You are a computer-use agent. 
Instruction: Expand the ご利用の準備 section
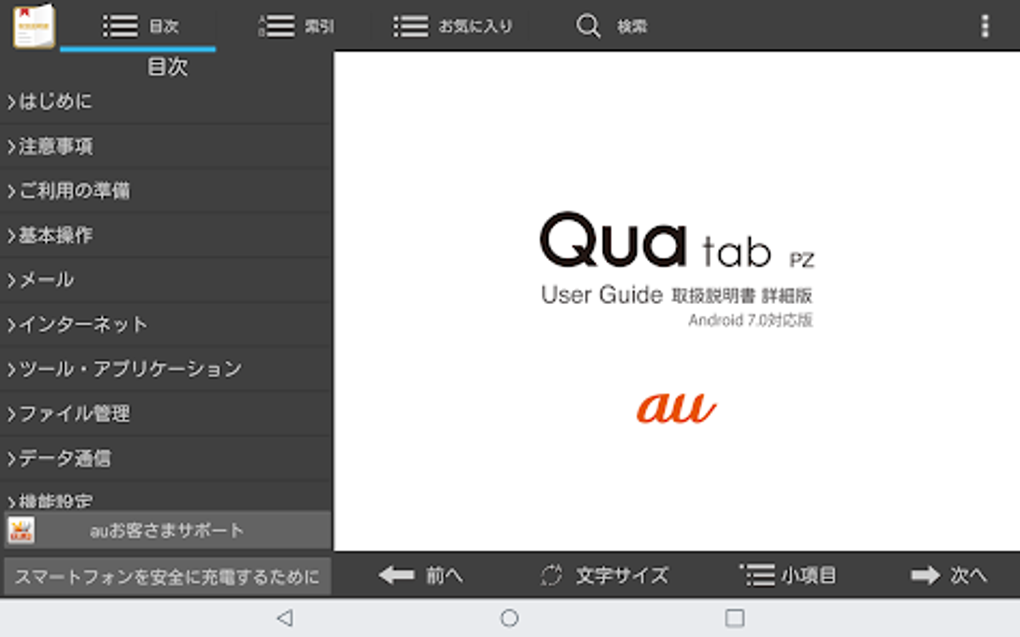click(166, 191)
